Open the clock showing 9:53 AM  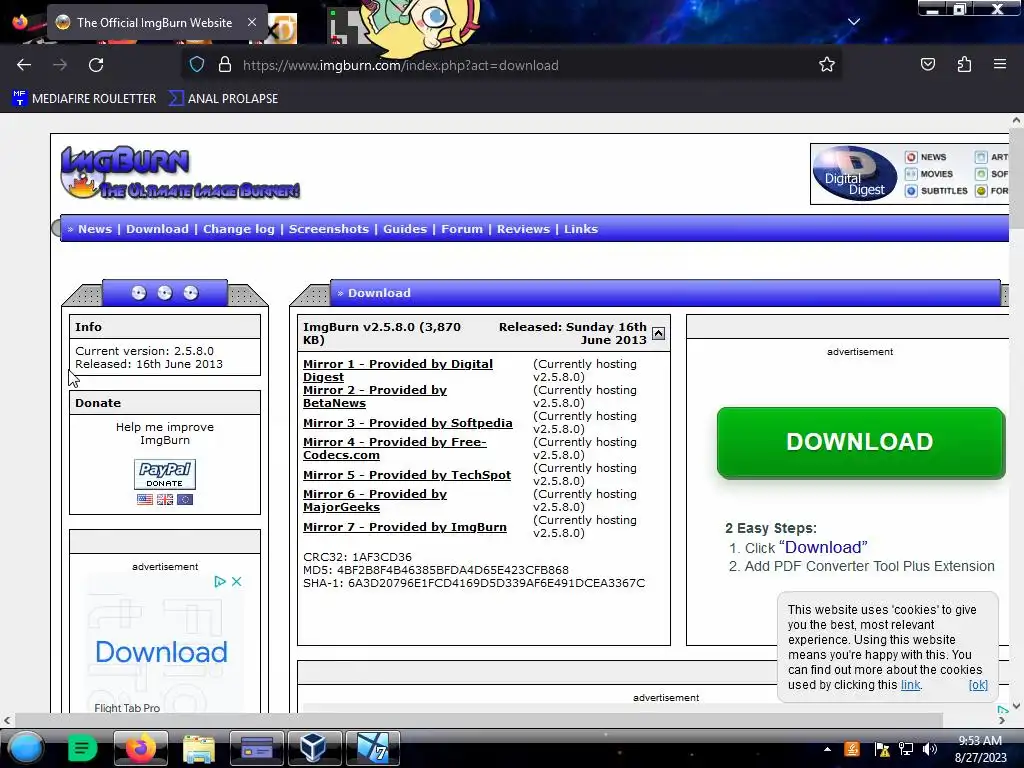[980, 749]
